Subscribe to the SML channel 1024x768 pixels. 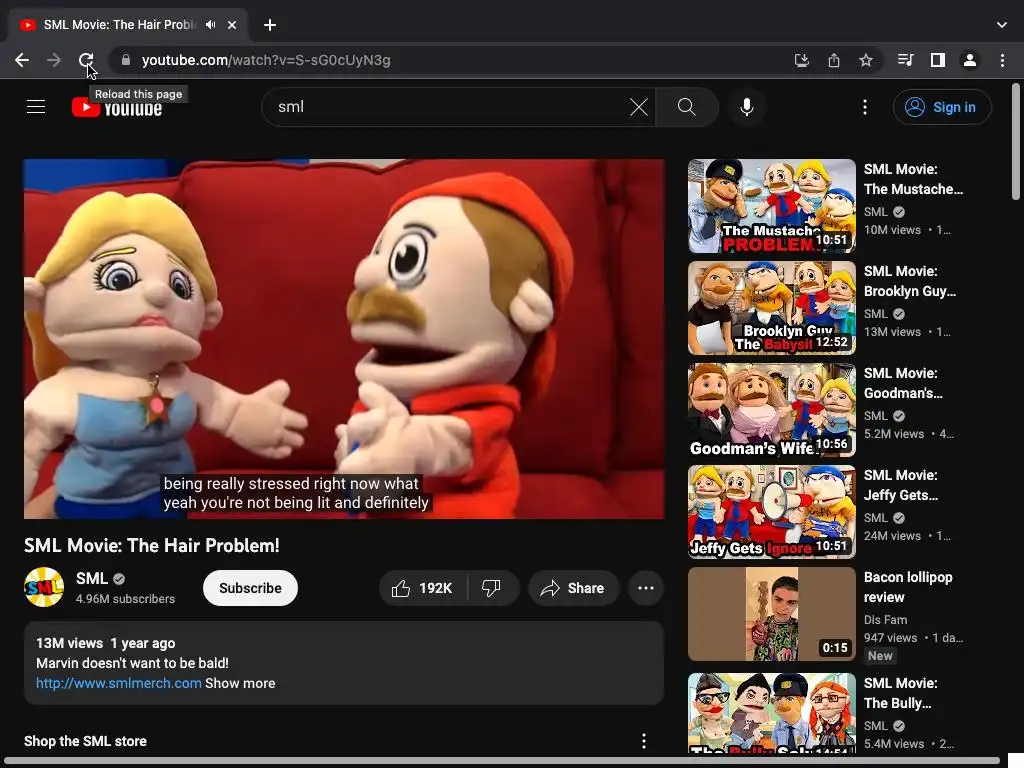tap(250, 588)
